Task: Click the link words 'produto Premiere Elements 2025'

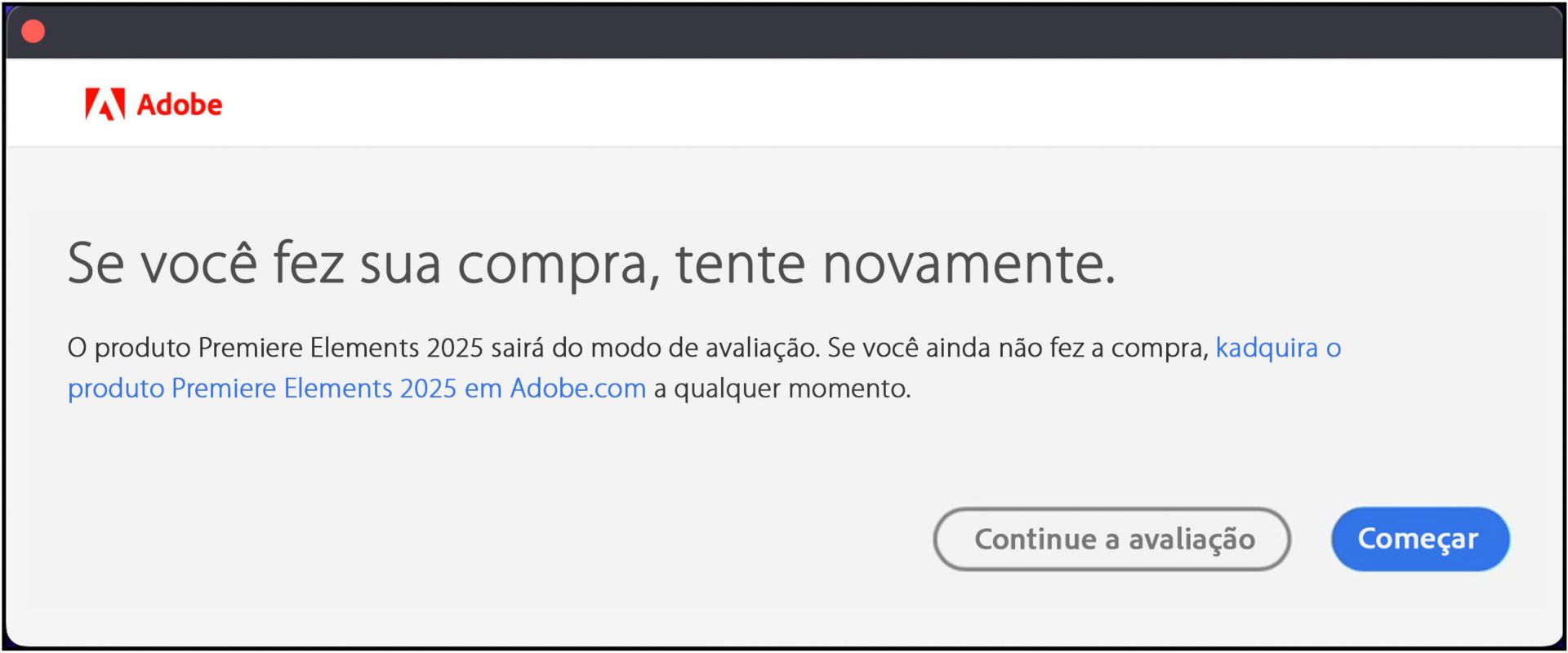Action: (261, 388)
